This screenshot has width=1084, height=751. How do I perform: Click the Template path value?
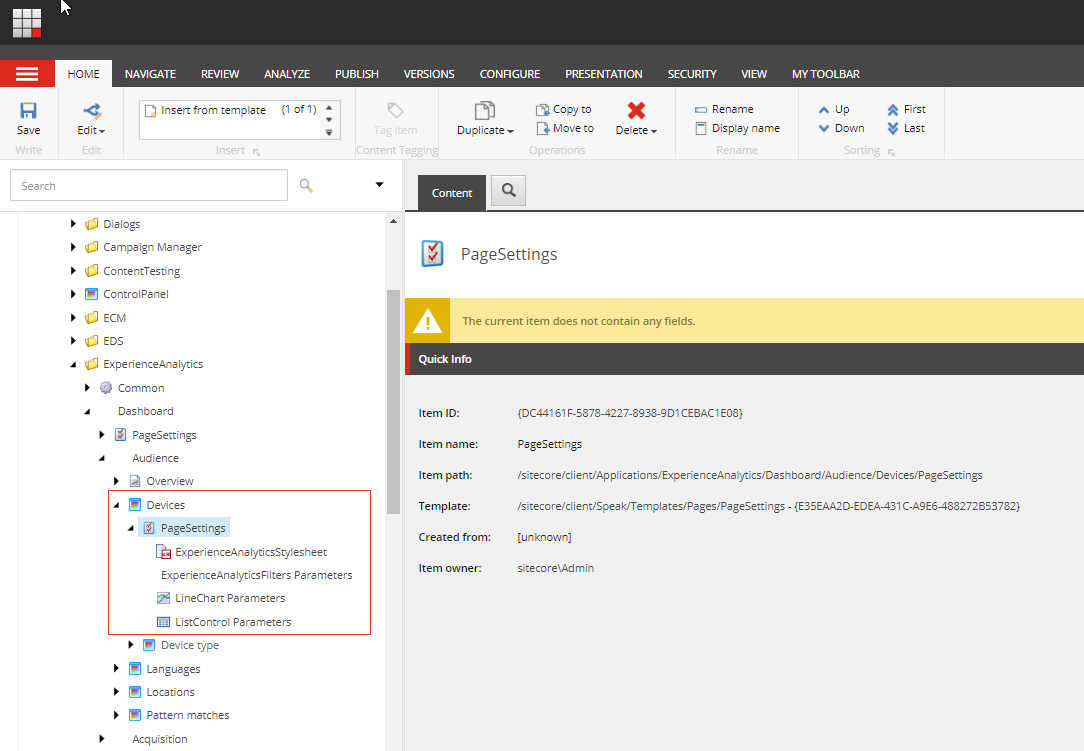point(768,506)
